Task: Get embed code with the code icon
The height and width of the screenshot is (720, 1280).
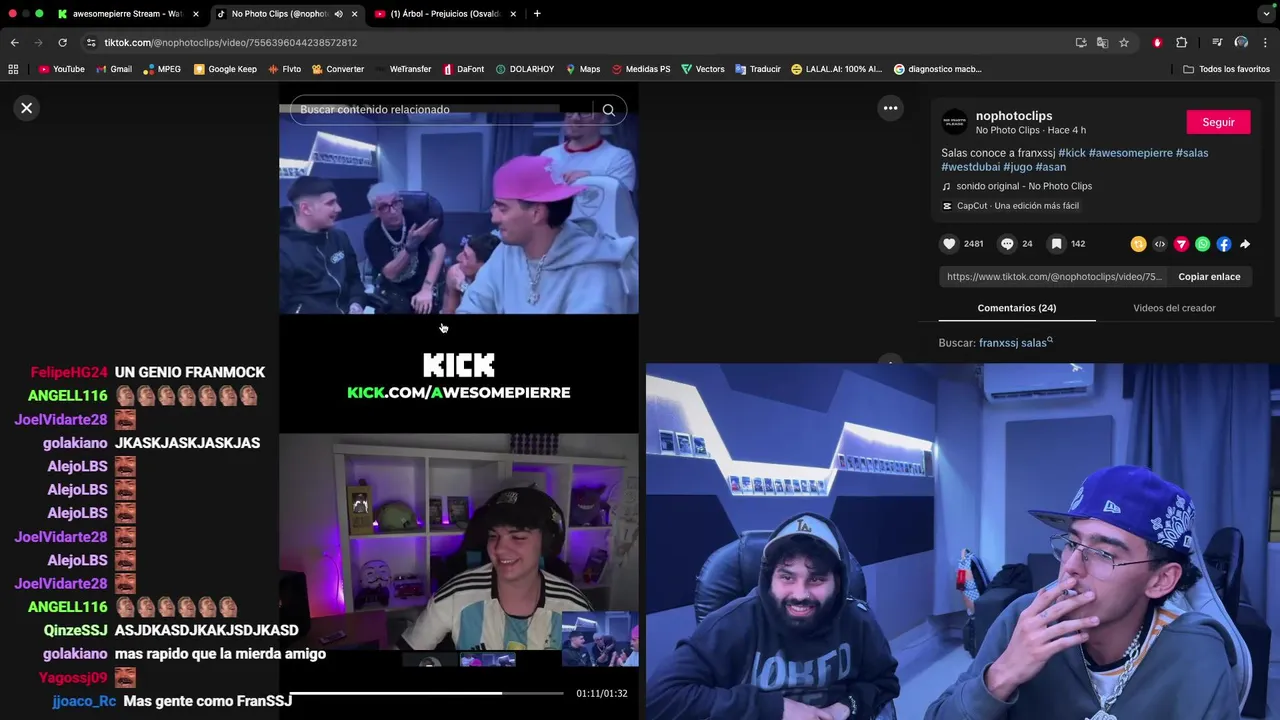Action: (x=1160, y=244)
